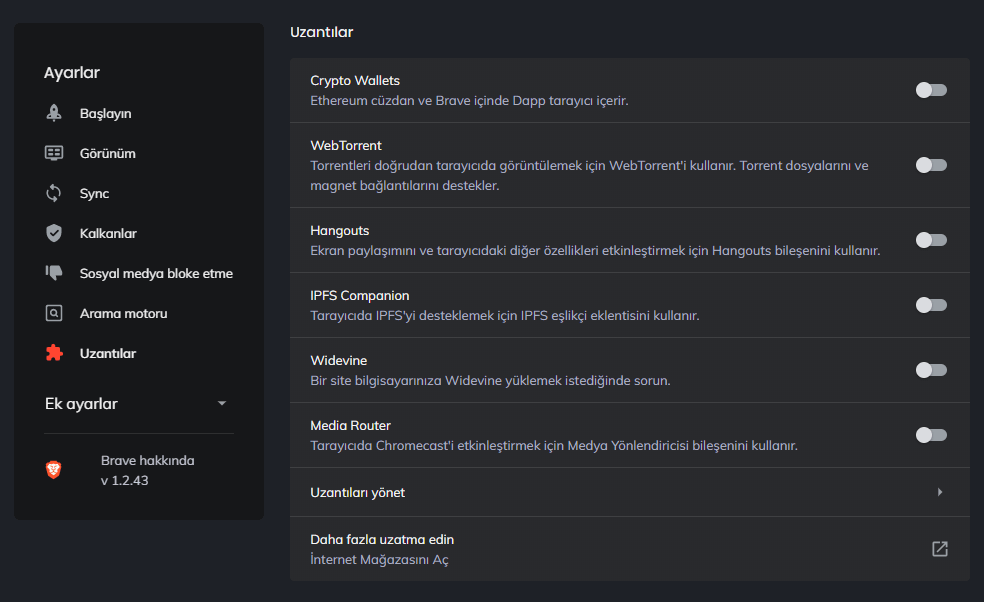Turn on the Hangouts switch

(x=930, y=240)
